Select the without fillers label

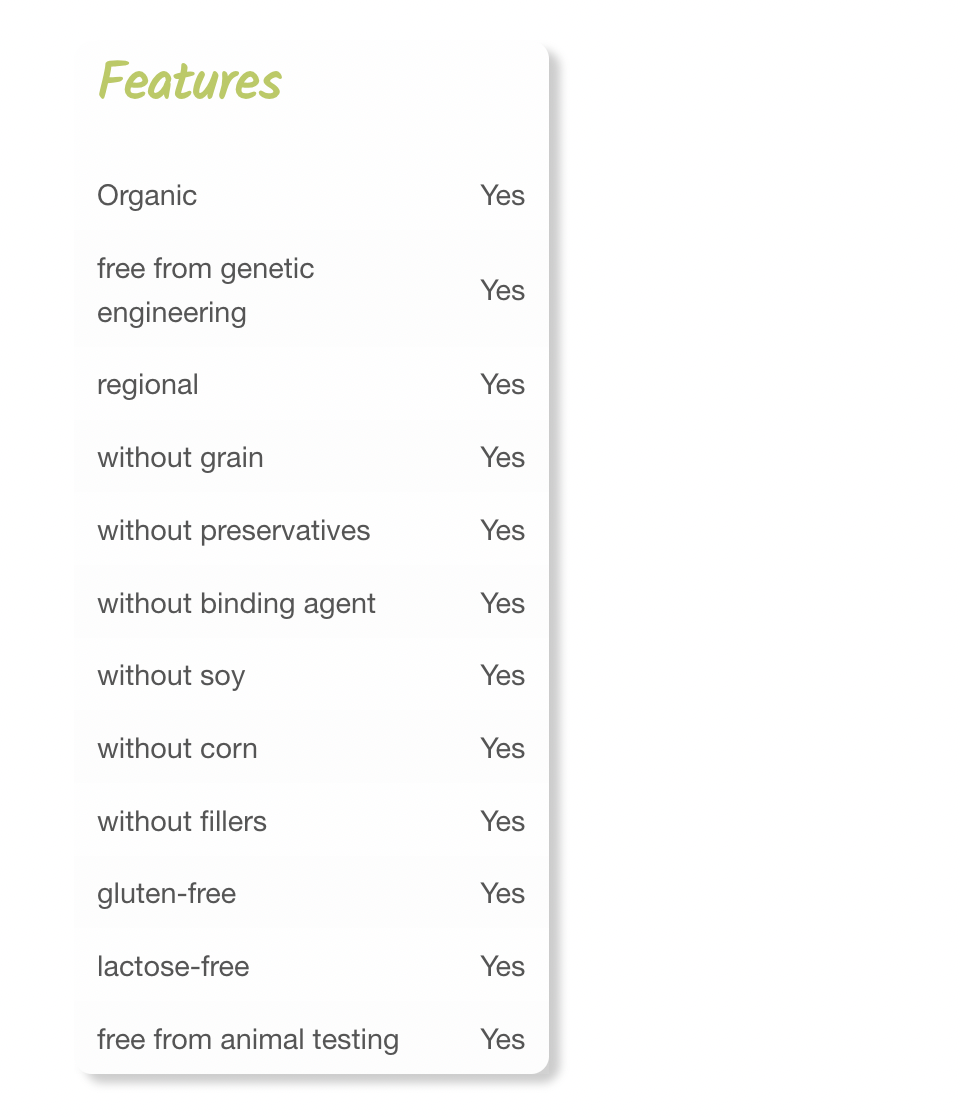[182, 822]
